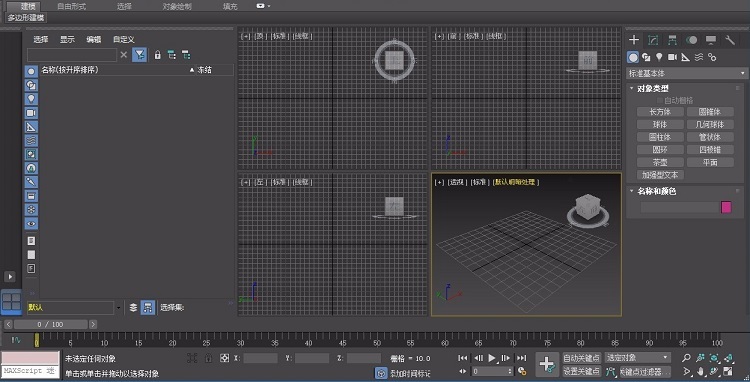
Task: Open the Display command panel tab
Action: coord(711,40)
